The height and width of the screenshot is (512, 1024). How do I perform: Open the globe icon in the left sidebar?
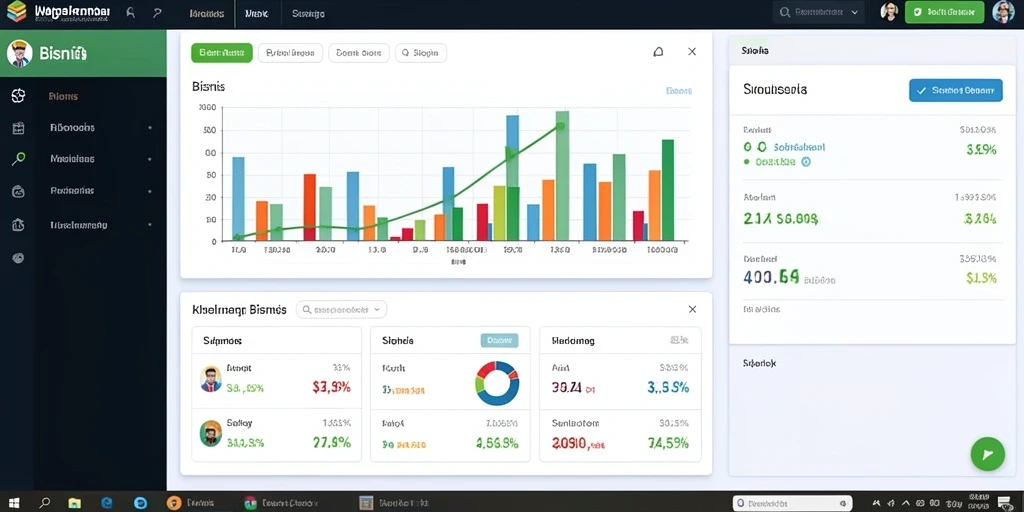click(18, 96)
